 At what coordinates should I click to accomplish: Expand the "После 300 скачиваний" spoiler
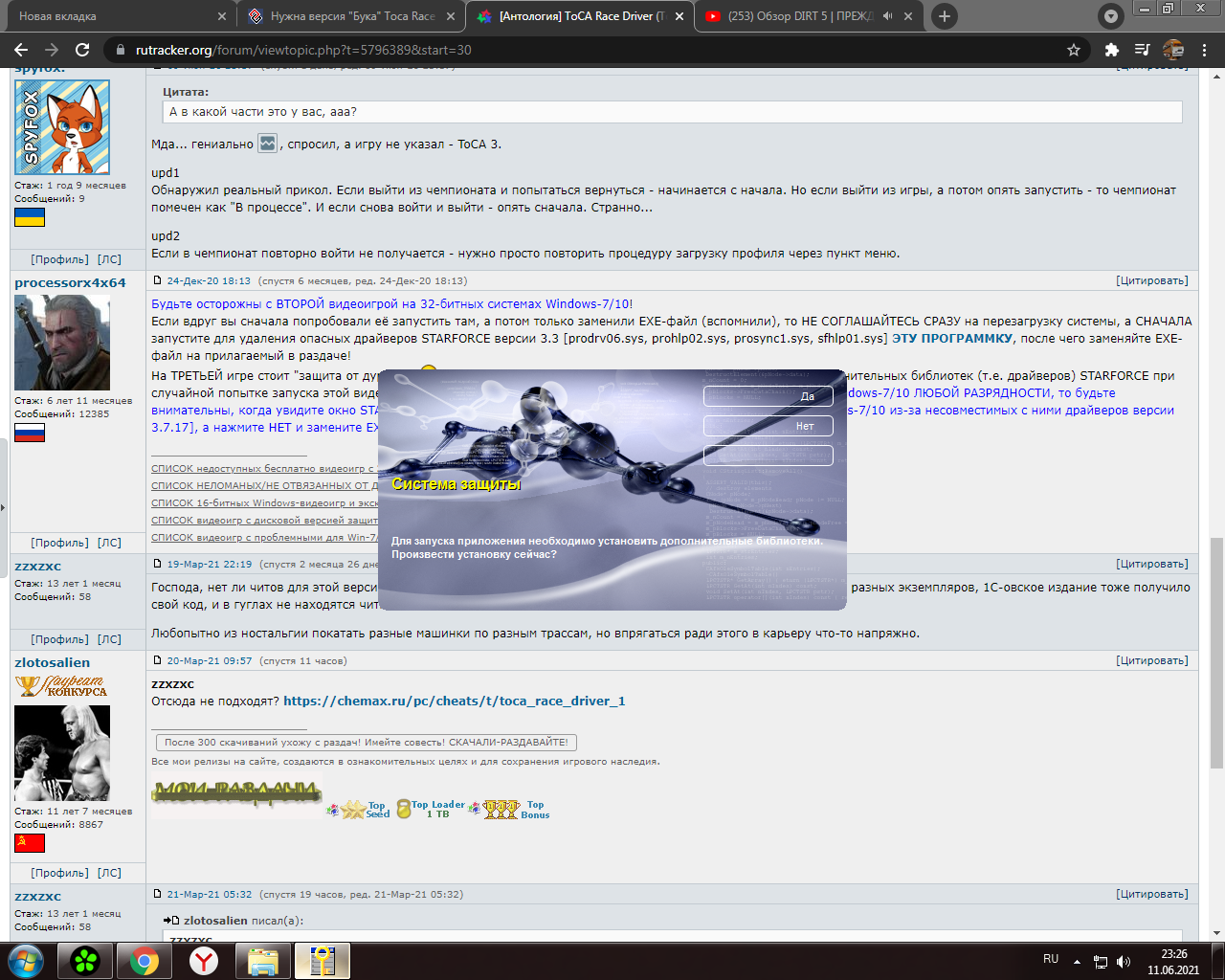(x=366, y=742)
